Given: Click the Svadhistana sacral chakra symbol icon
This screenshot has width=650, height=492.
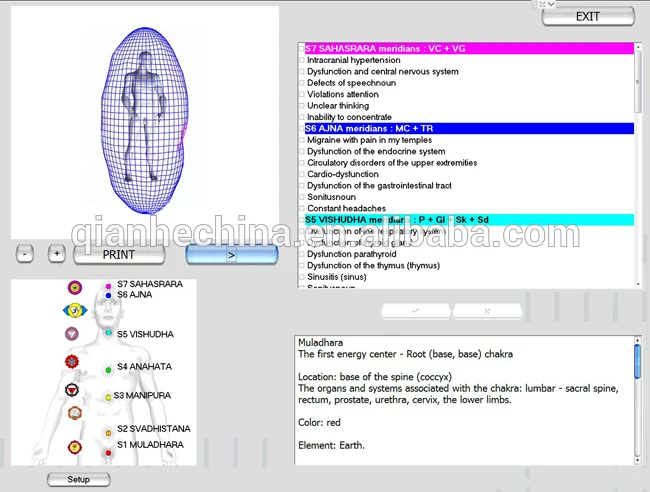Looking at the screenshot, I should tap(75, 413).
